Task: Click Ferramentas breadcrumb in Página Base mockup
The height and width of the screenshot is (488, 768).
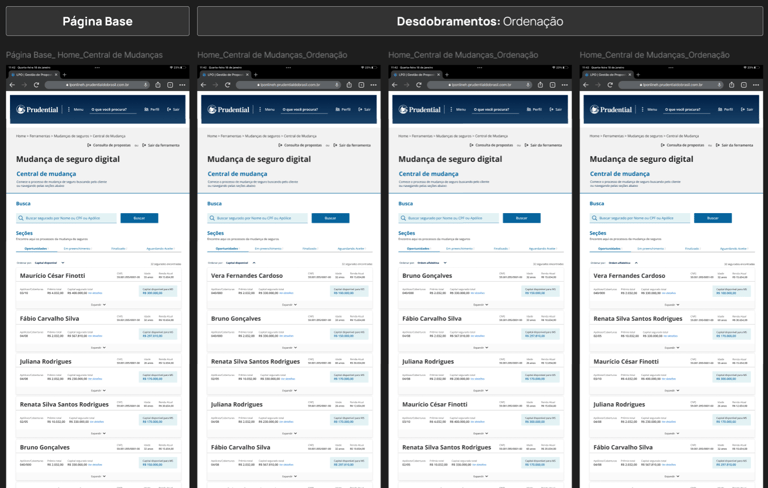Action: [x=40, y=136]
